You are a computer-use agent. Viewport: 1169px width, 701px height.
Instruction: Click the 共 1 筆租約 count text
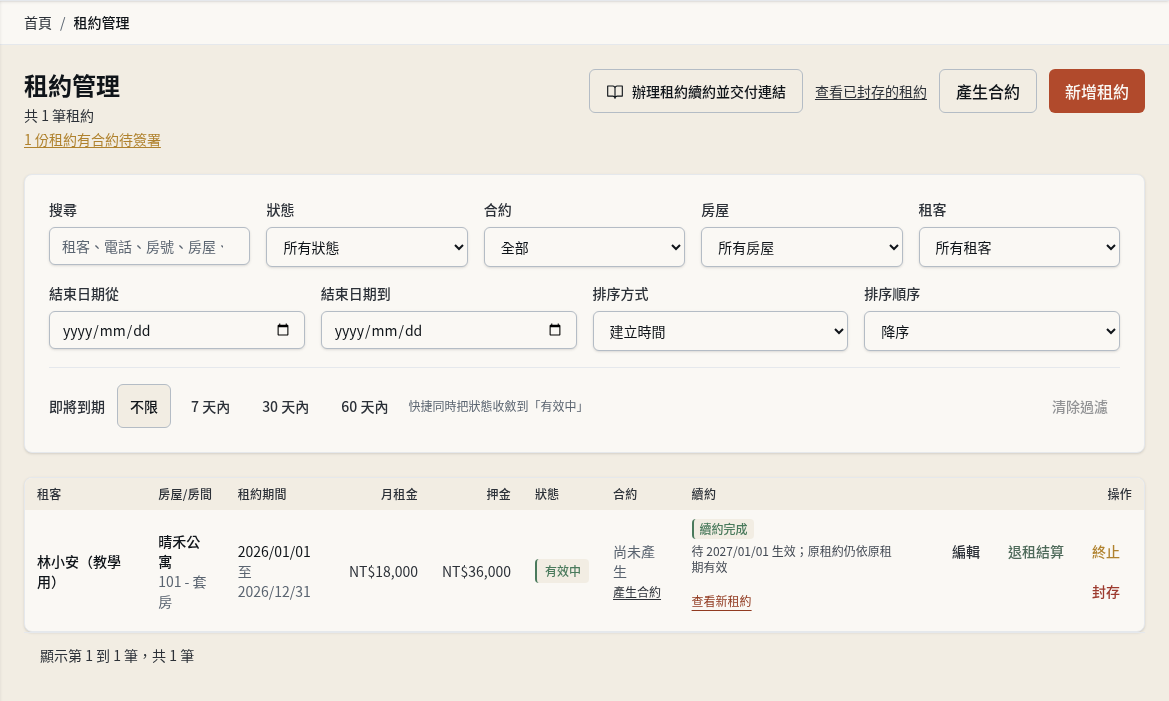click(59, 116)
